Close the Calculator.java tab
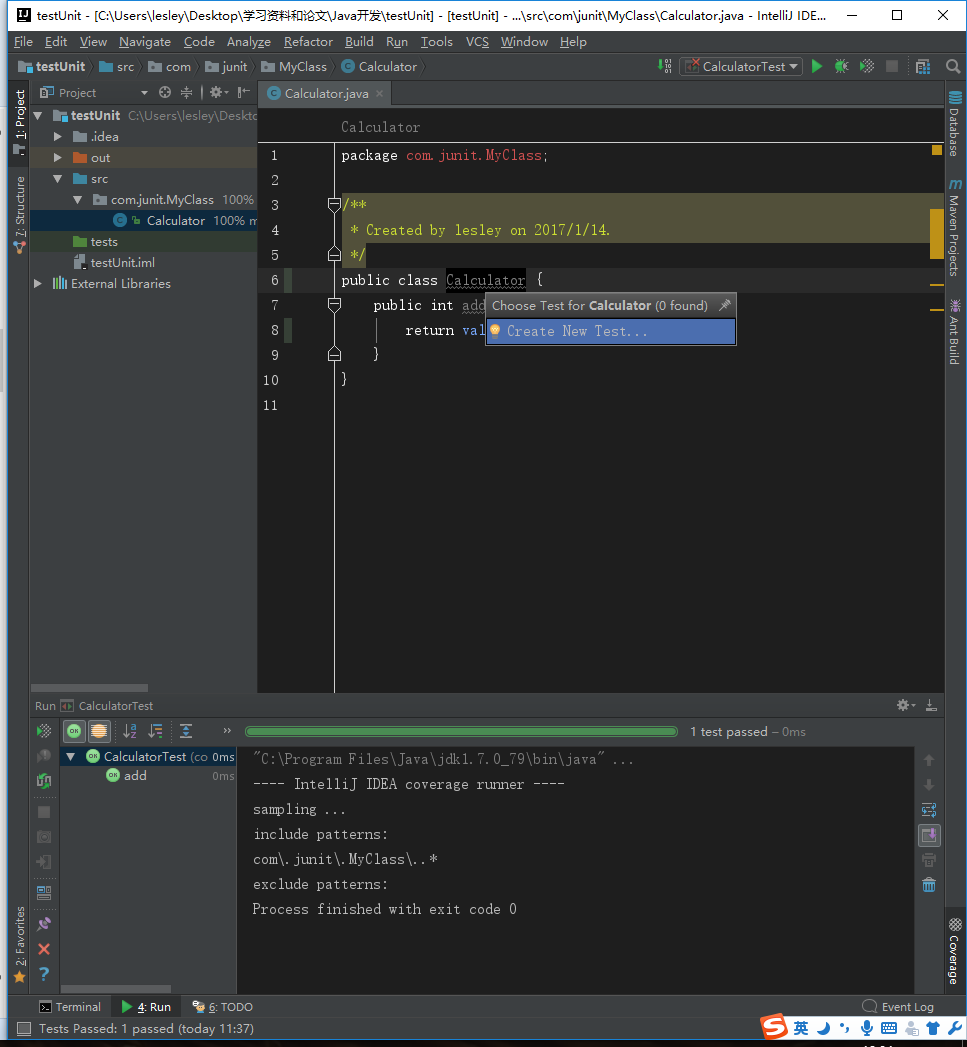 (x=379, y=93)
